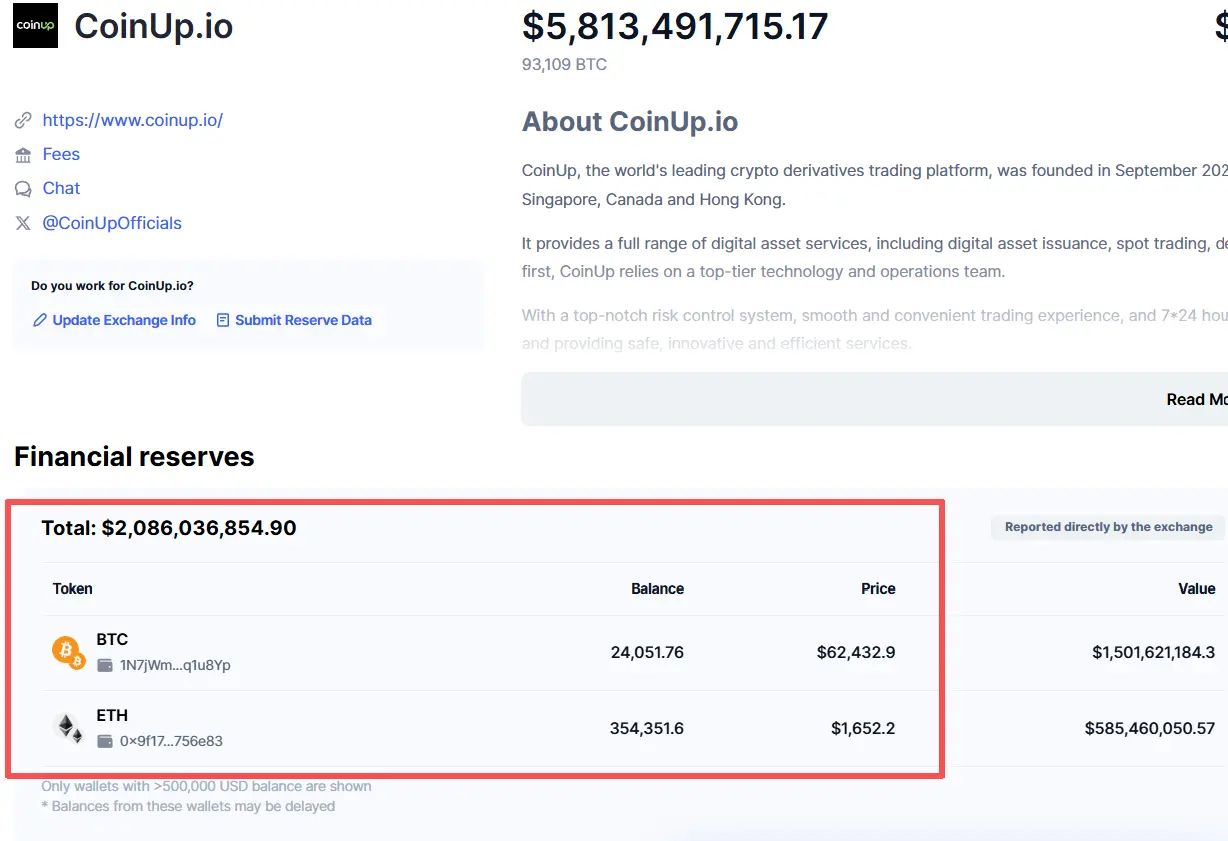Viewport: 1228px width, 841px height.
Task: Select the ETH value $585,460,050.57
Action: pyautogui.click(x=1150, y=728)
